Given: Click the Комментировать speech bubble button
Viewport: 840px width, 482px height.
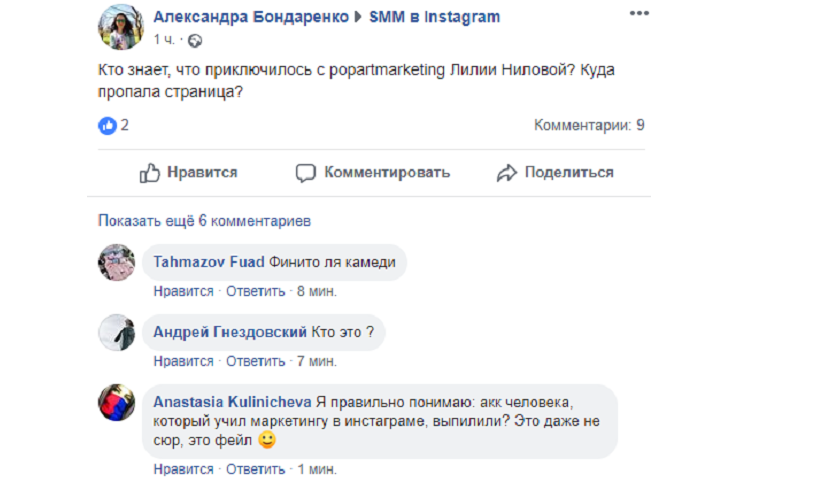Looking at the screenshot, I should [373, 173].
